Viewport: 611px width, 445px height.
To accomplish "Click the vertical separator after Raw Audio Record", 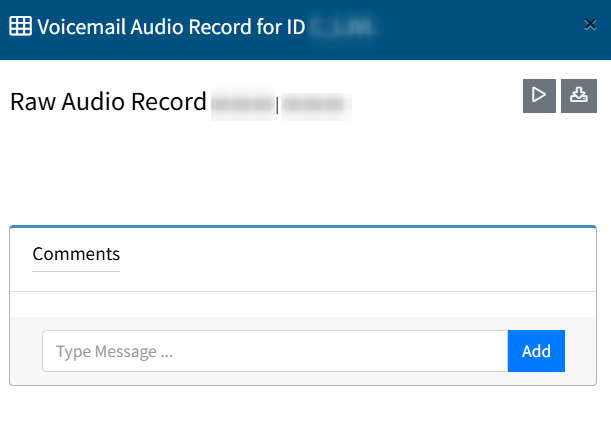I will (x=277, y=104).
